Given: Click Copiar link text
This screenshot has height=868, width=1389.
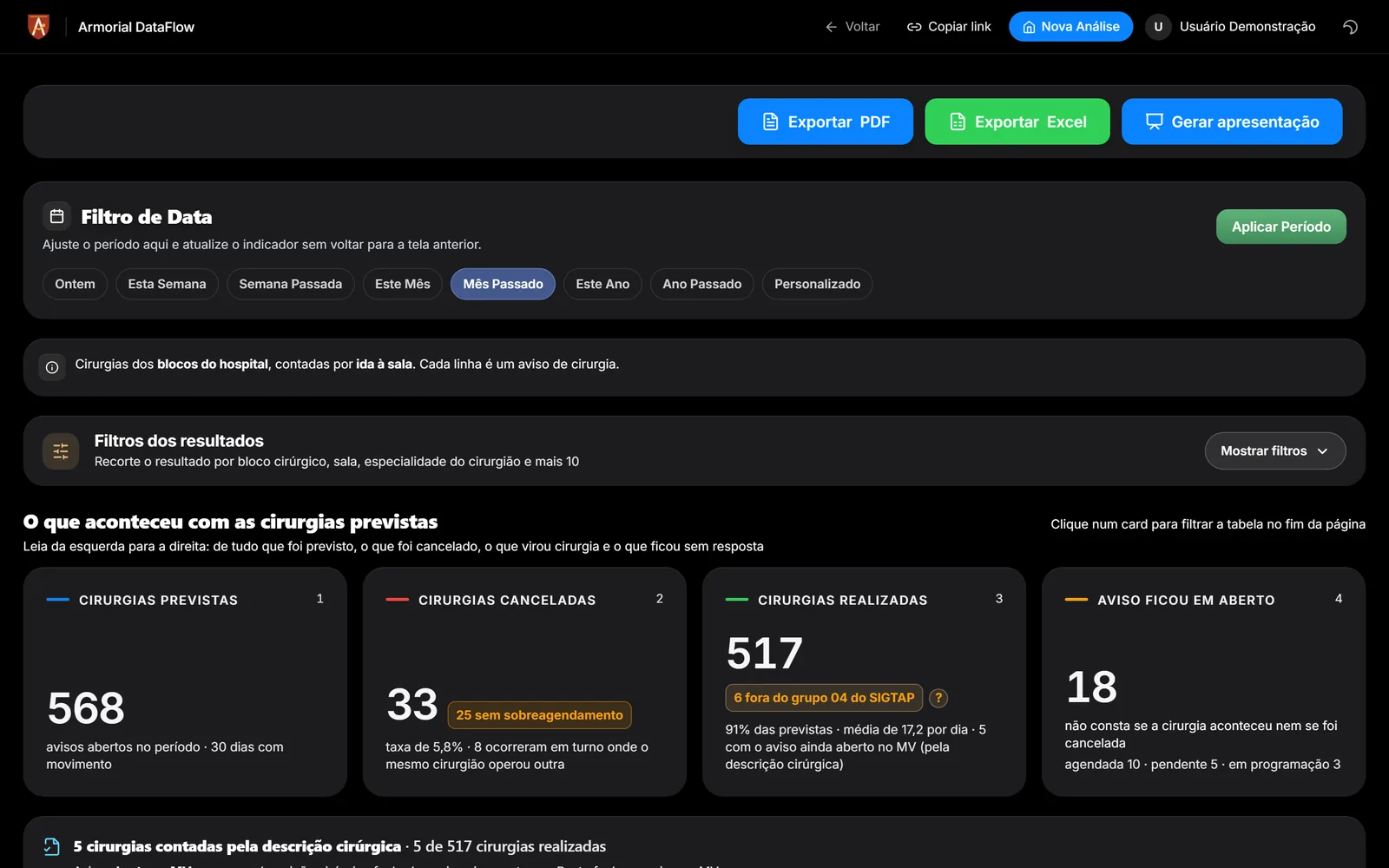Looking at the screenshot, I should [959, 27].
